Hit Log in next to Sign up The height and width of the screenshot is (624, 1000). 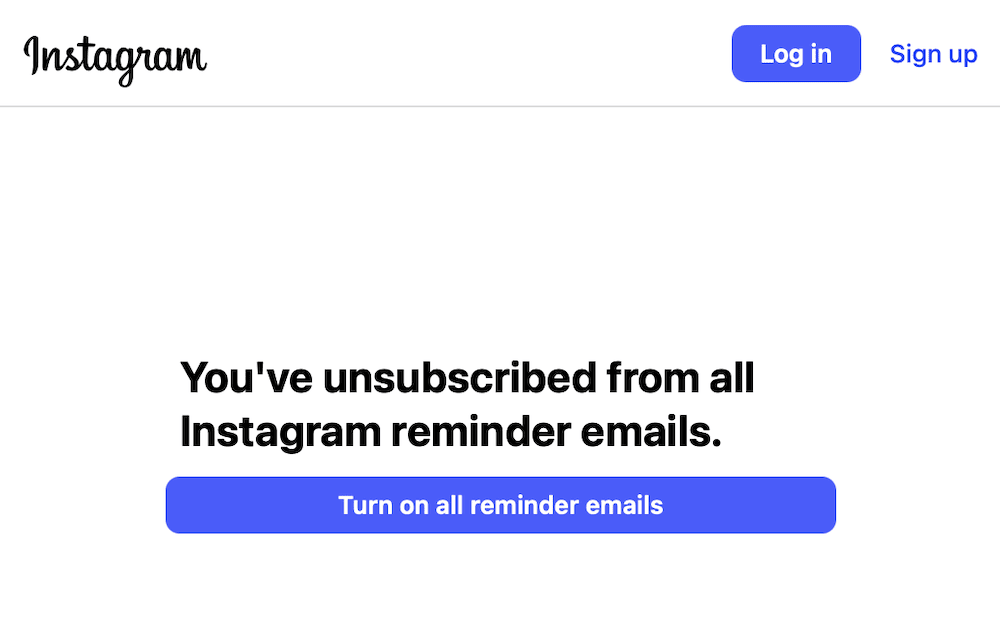pos(796,54)
